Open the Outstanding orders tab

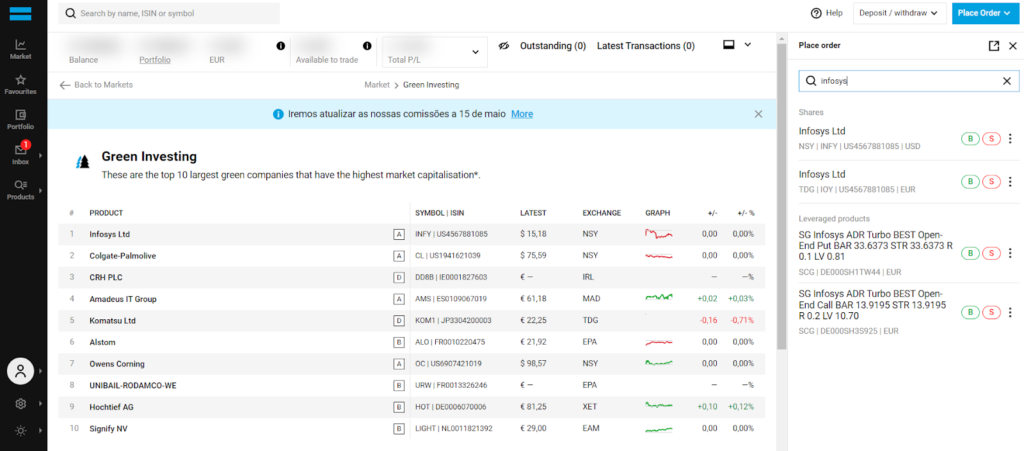(552, 46)
